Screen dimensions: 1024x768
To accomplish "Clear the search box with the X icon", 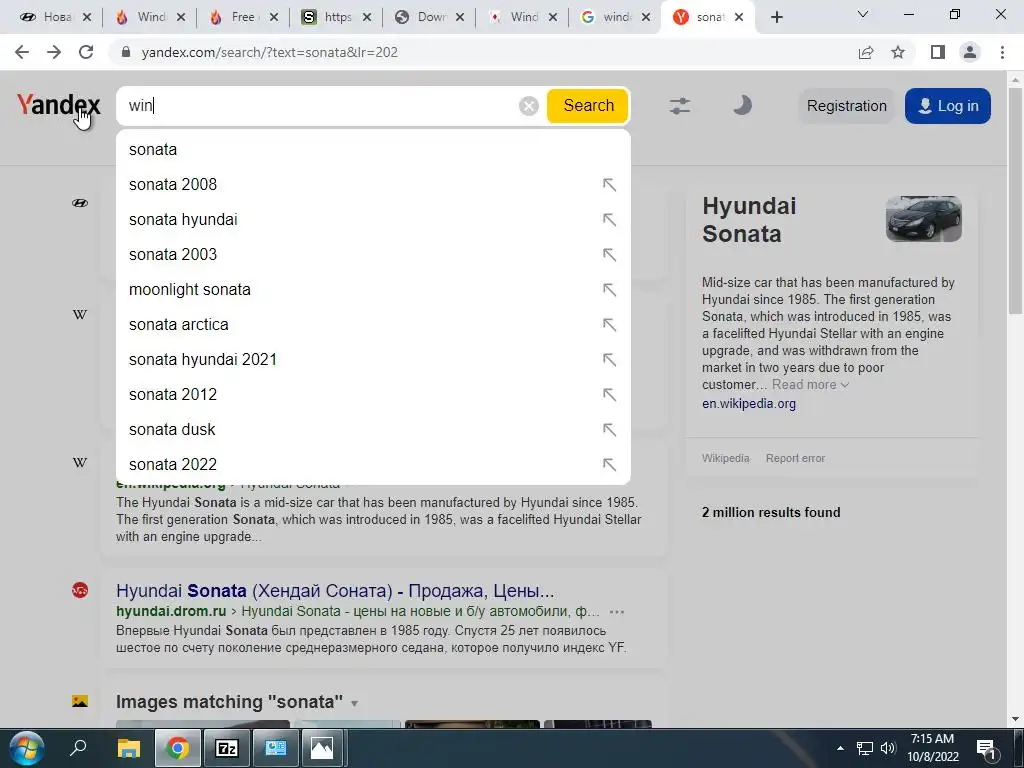I will click(528, 106).
